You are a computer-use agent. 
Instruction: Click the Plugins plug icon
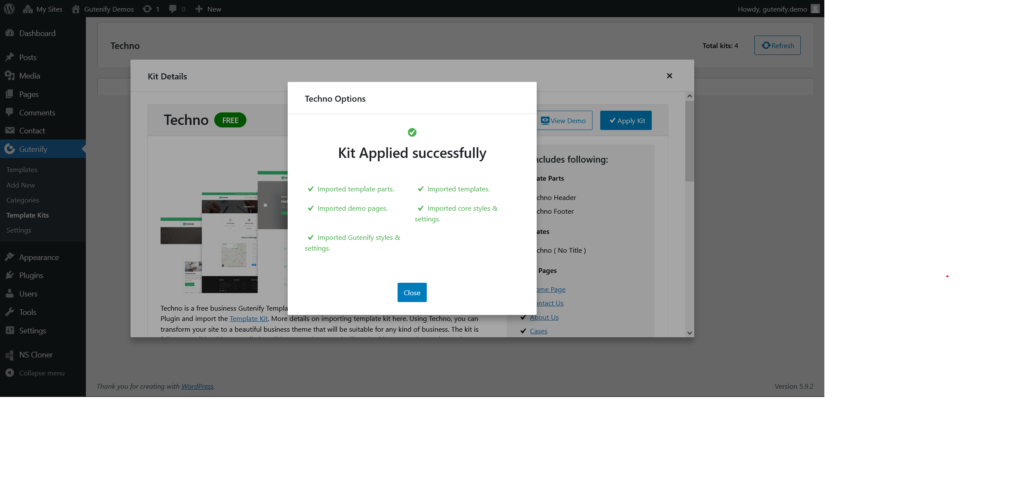coord(9,275)
